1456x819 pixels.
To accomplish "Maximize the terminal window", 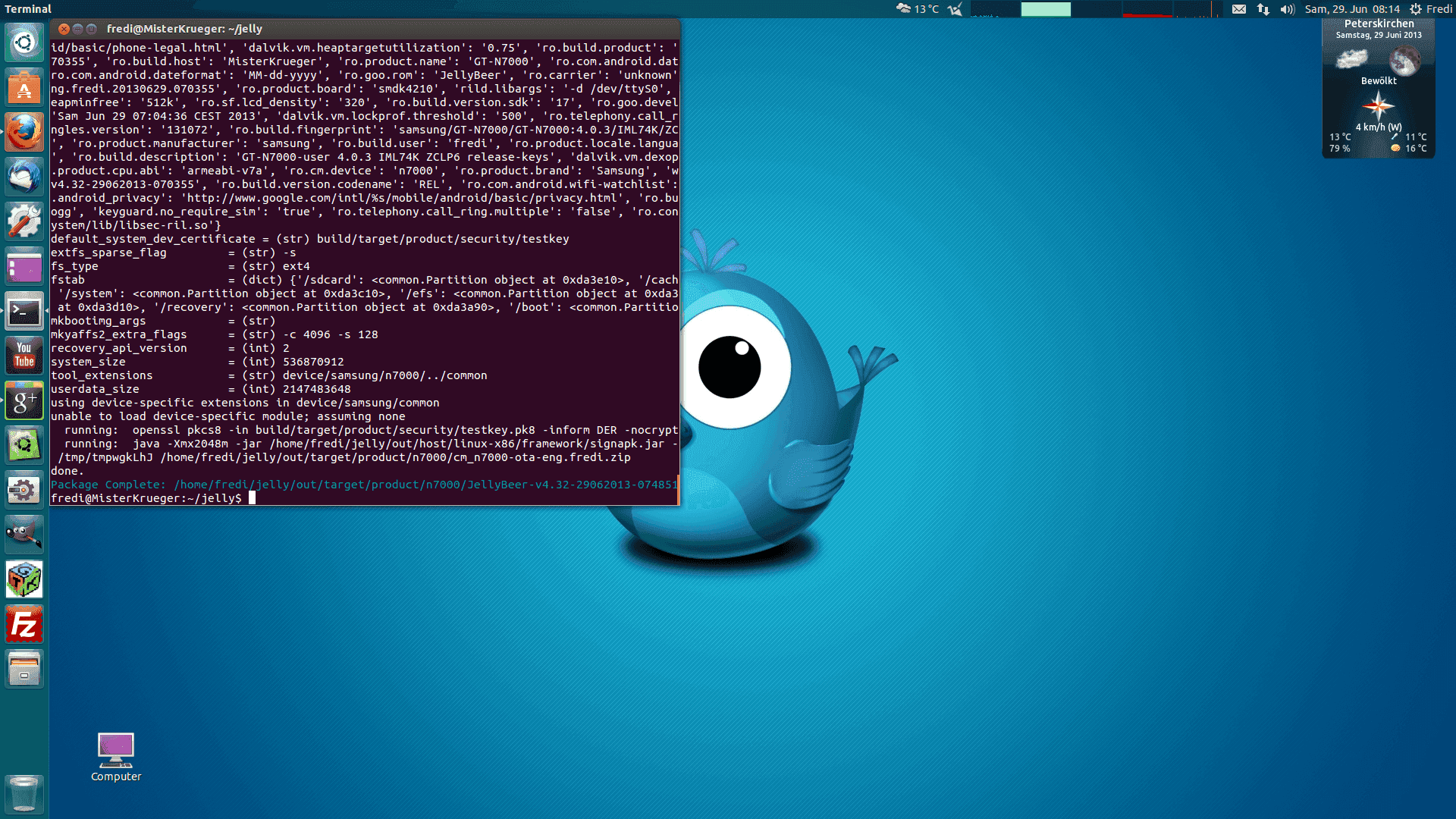I will [x=91, y=29].
